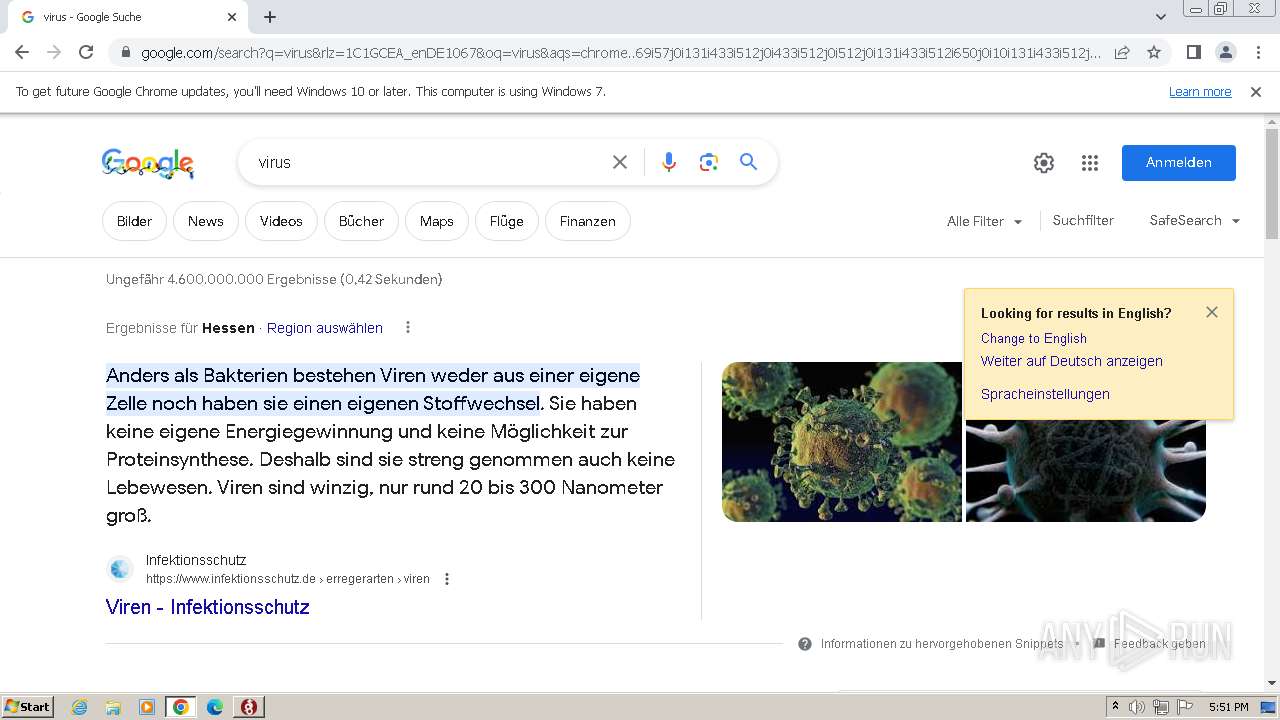Viewport: 1280px width, 720px height.
Task: Close the Looking for results in English popup
Action: [x=1212, y=312]
